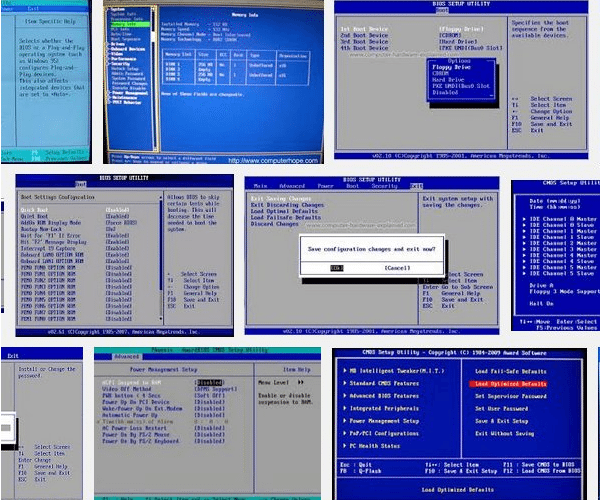Screen dimensions: 600x500
Task: Select Bootup Num-Lock setting
Action: [x=40, y=229]
